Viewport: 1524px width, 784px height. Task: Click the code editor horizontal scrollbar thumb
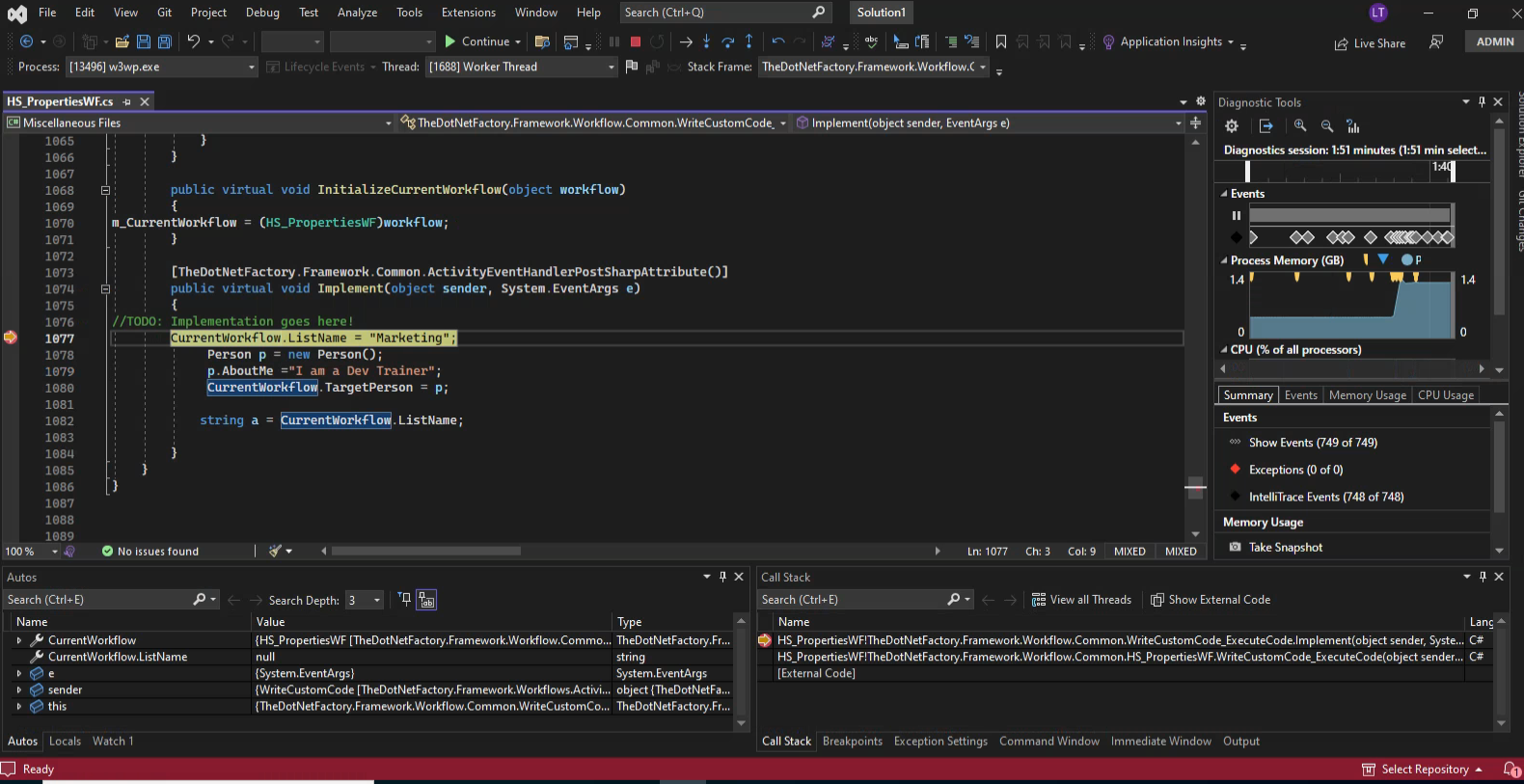click(x=426, y=551)
